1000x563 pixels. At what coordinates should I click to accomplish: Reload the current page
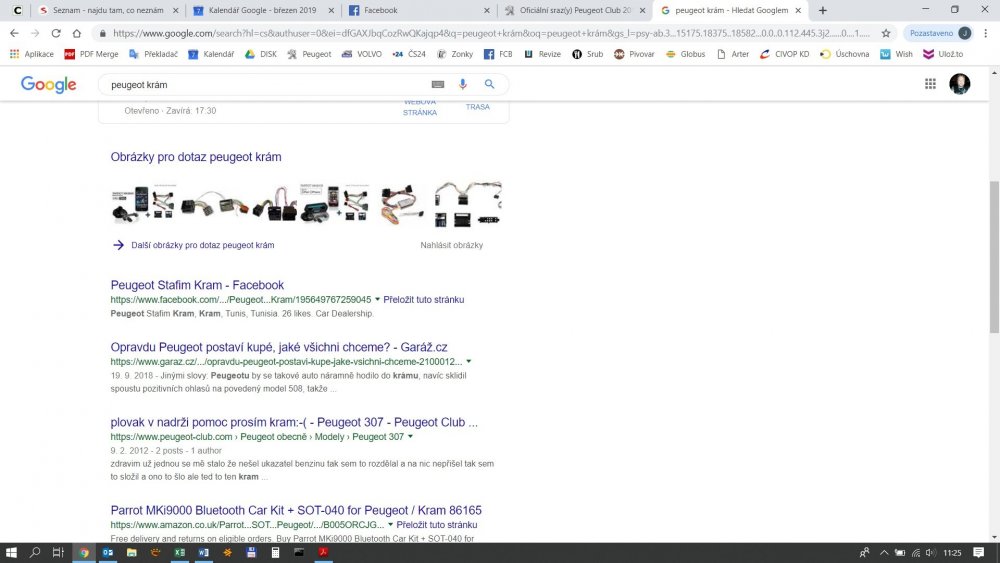[x=56, y=33]
